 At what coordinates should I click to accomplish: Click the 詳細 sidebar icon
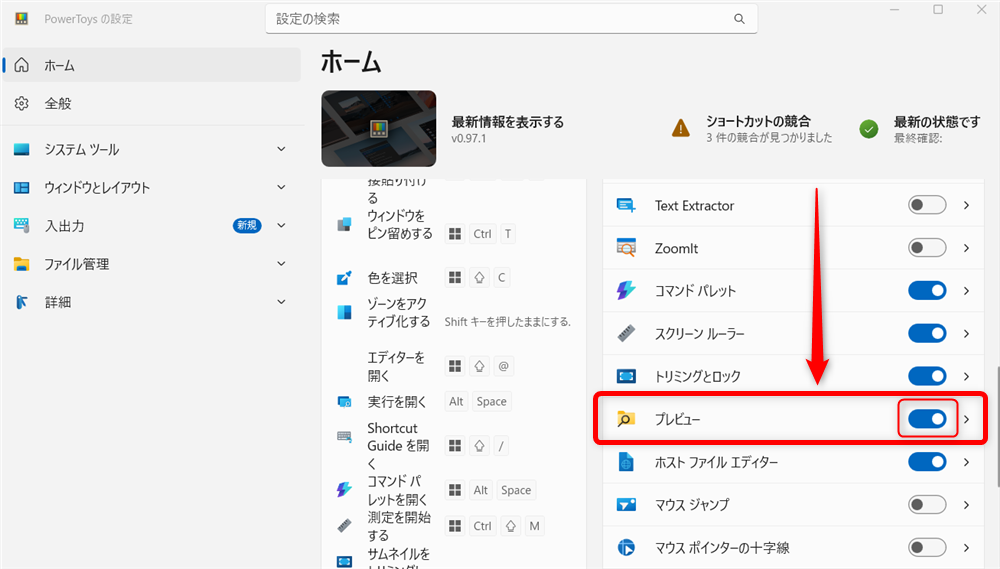[x=22, y=302]
